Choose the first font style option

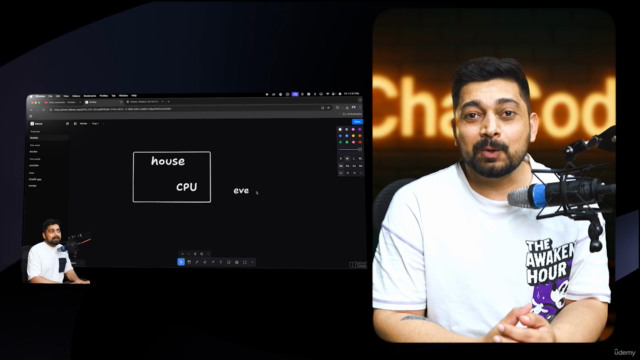pos(341,166)
